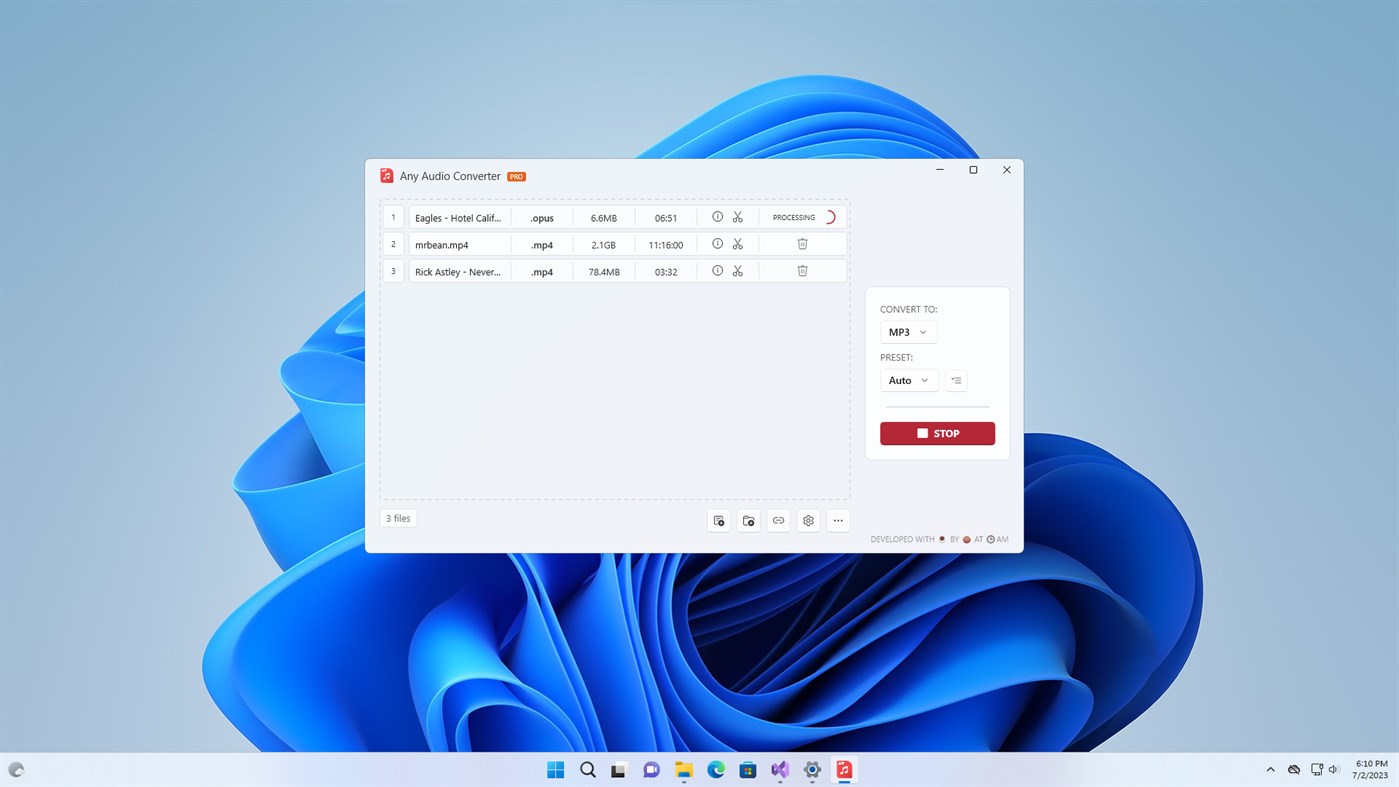Open the Add Files icon
This screenshot has height=787, width=1399.
coord(718,520)
